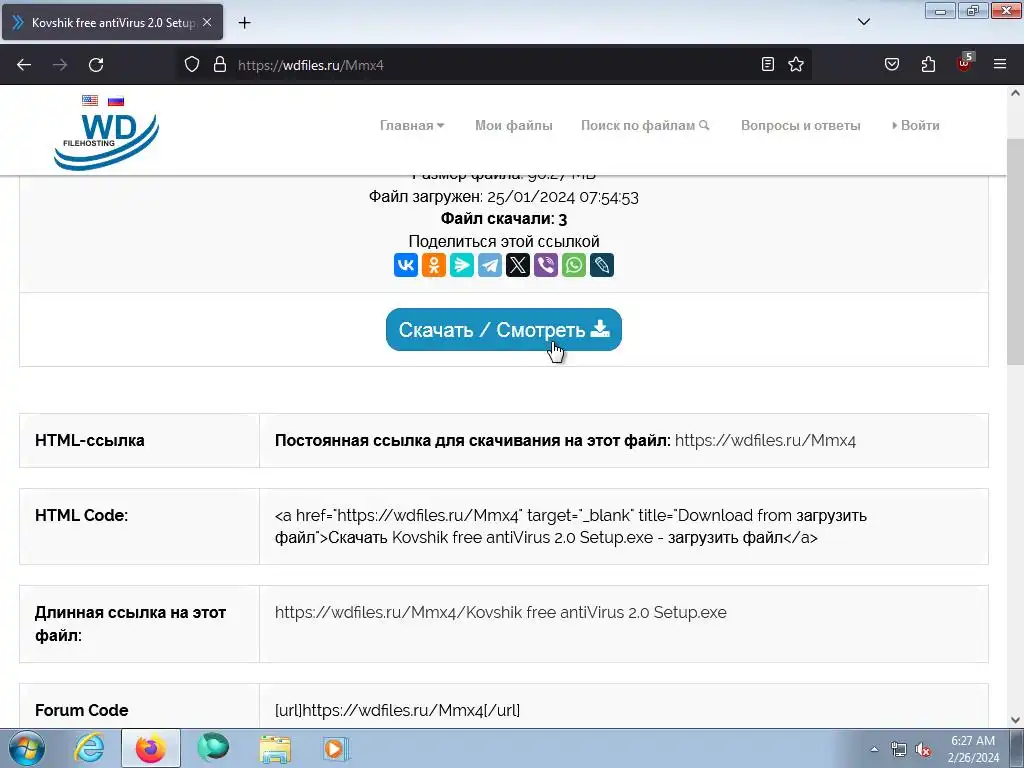Open uBlock Origin extension icon
The height and width of the screenshot is (768, 1024).
965,63
